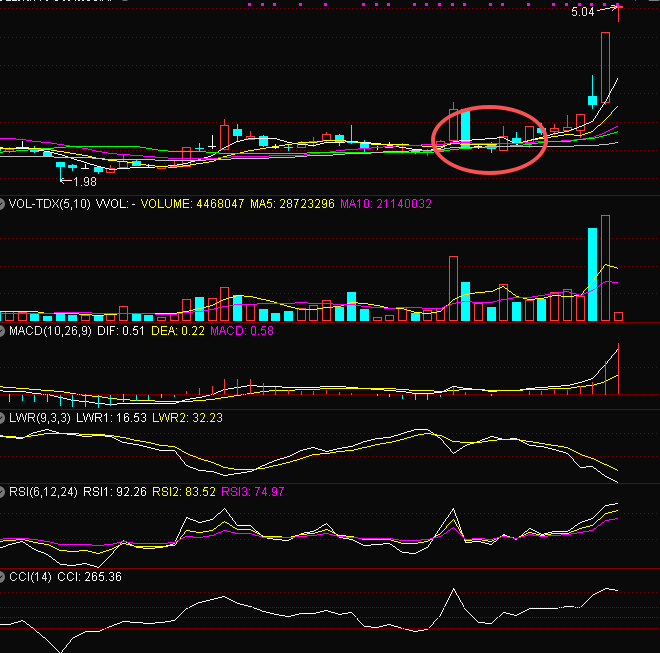Click the CCI: 265.36 value
The height and width of the screenshot is (653, 660).
click(89, 577)
